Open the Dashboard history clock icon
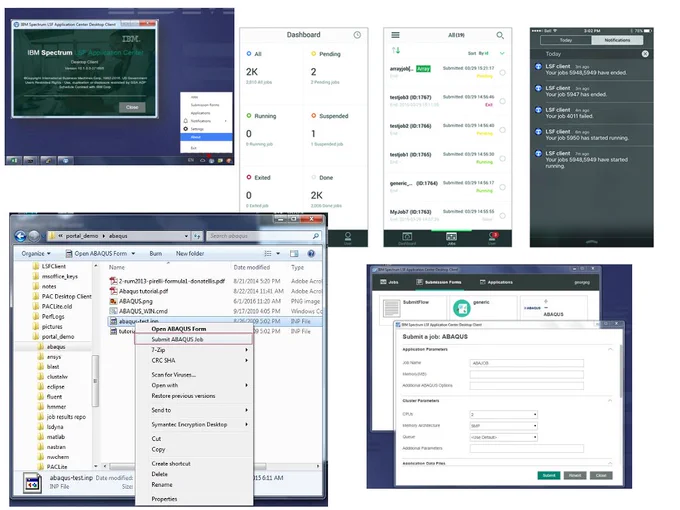Image resolution: width=680 pixels, height=510 pixels. (x=357, y=35)
